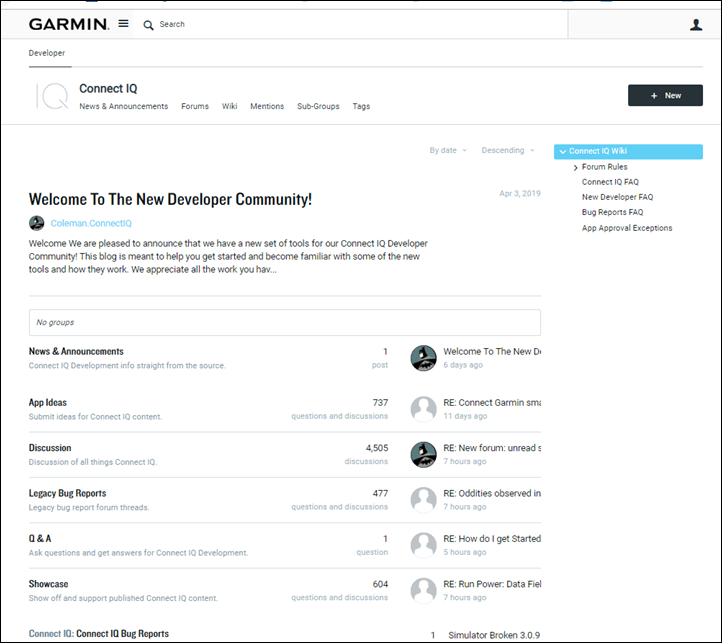
Task: Open the News & Announcements forum heading
Action: pyautogui.click(x=76, y=351)
